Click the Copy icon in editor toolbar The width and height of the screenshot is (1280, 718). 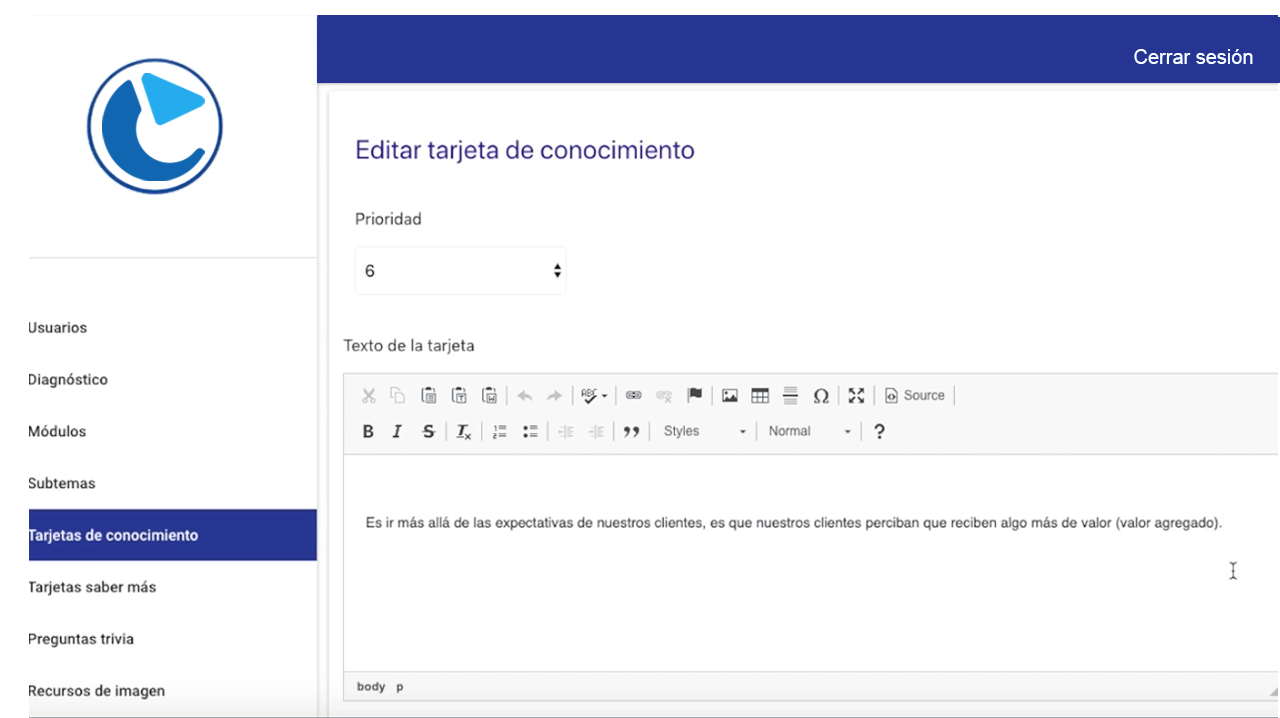[398, 395]
